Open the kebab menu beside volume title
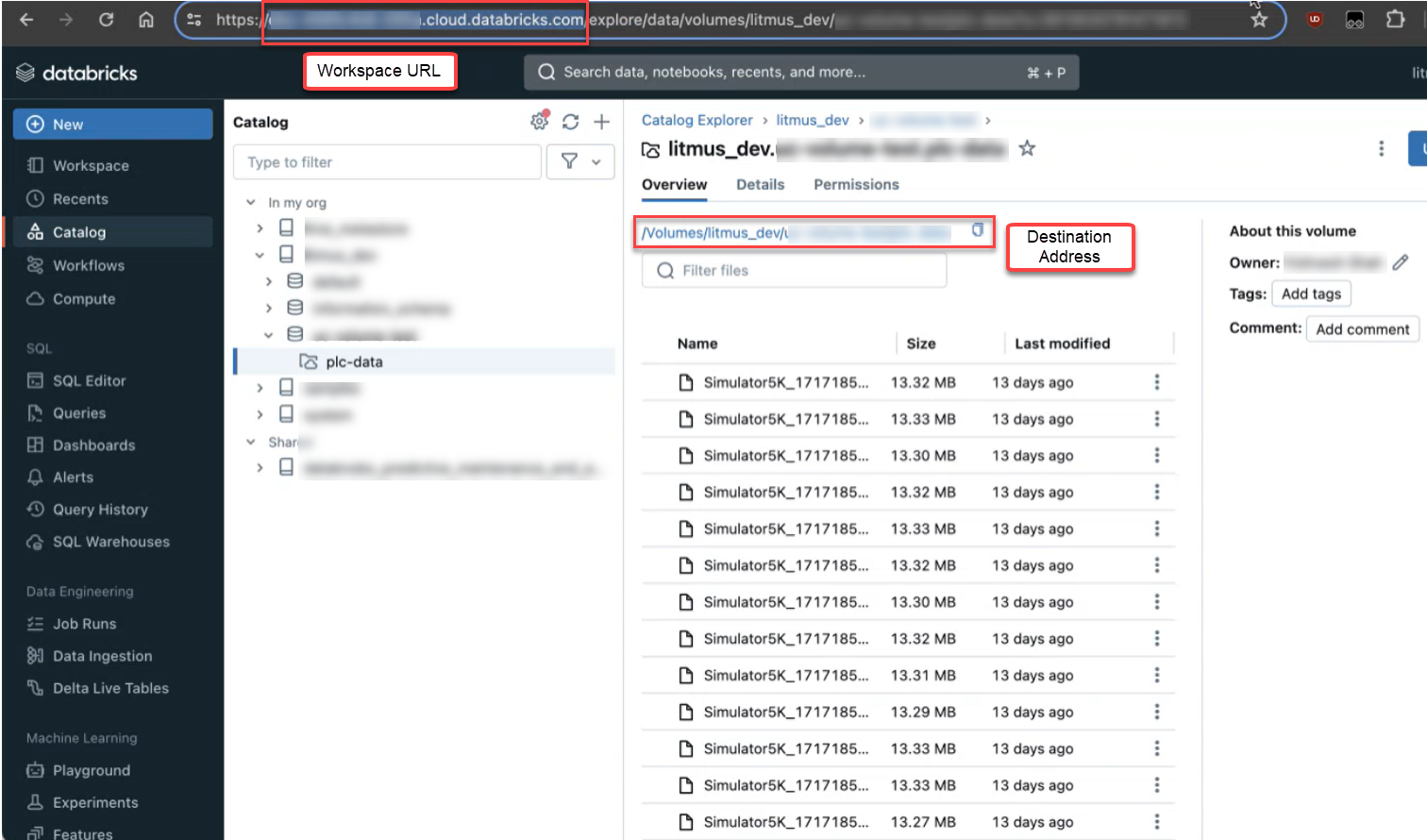This screenshot has width=1427, height=840. [1381, 148]
